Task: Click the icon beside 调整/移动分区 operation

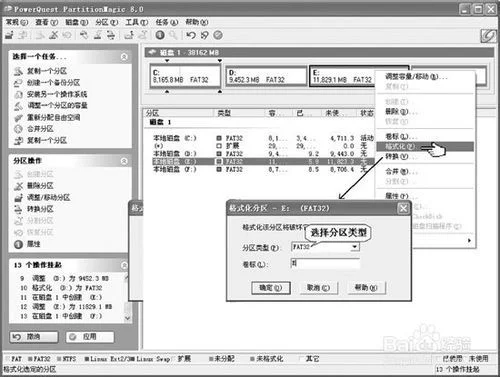Action: [x=18, y=198]
